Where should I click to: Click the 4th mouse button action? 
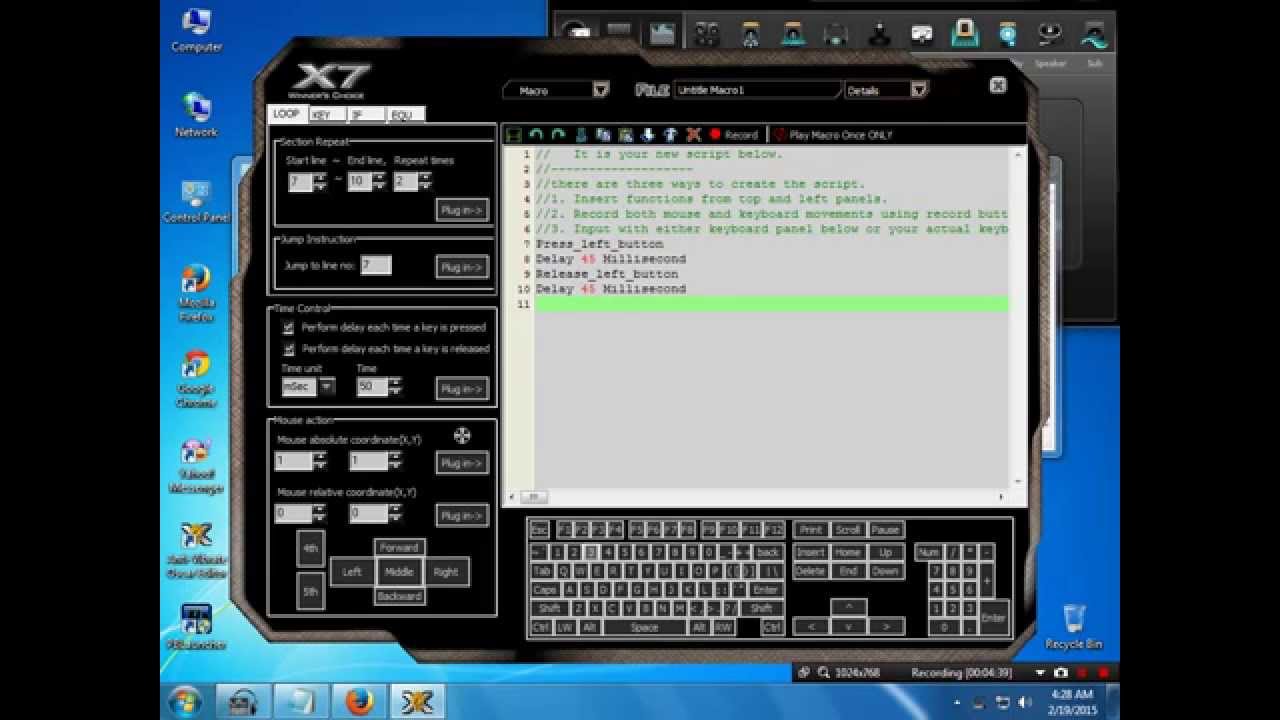(311, 548)
